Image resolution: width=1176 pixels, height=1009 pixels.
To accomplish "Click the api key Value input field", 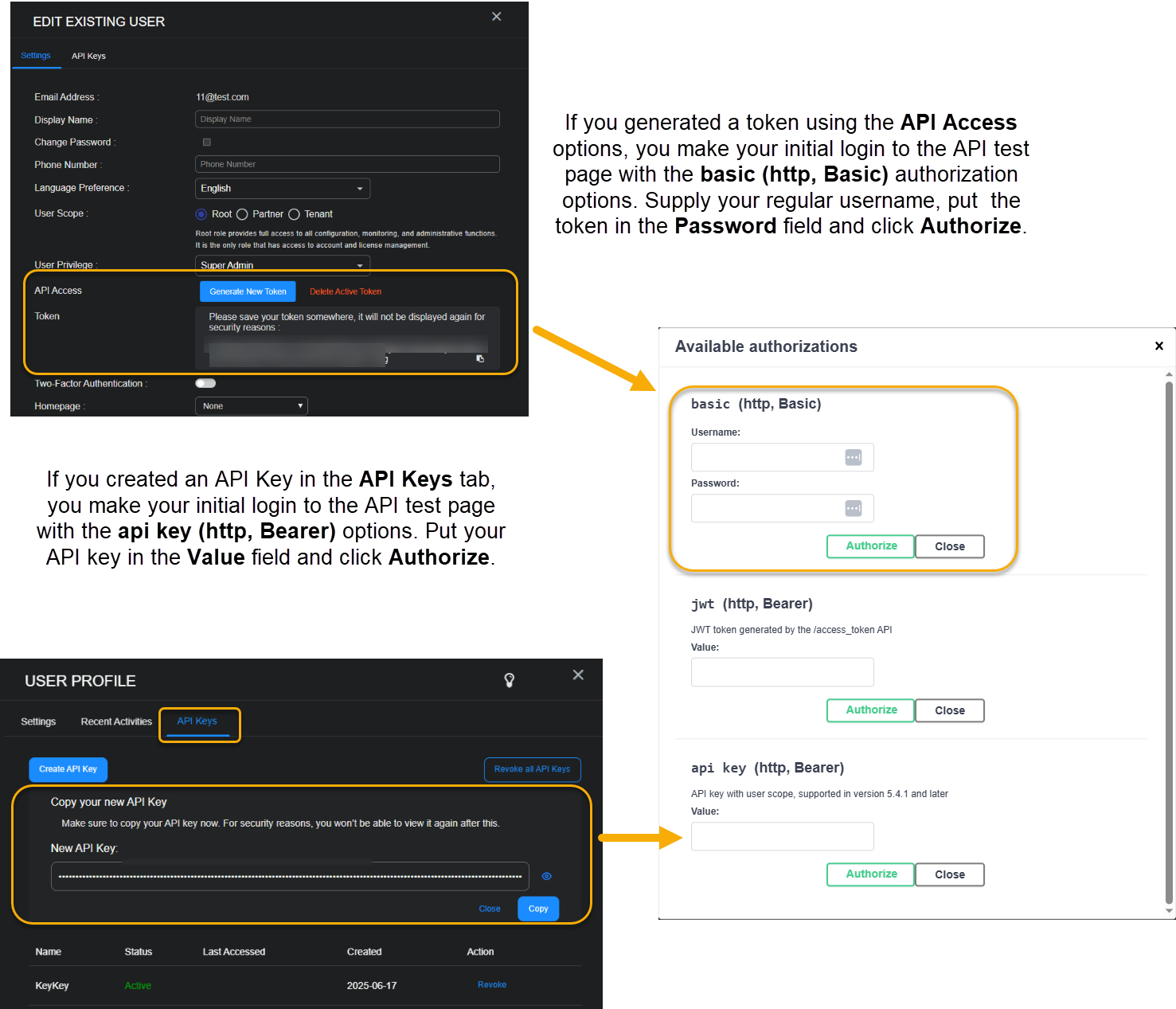I will click(x=782, y=836).
